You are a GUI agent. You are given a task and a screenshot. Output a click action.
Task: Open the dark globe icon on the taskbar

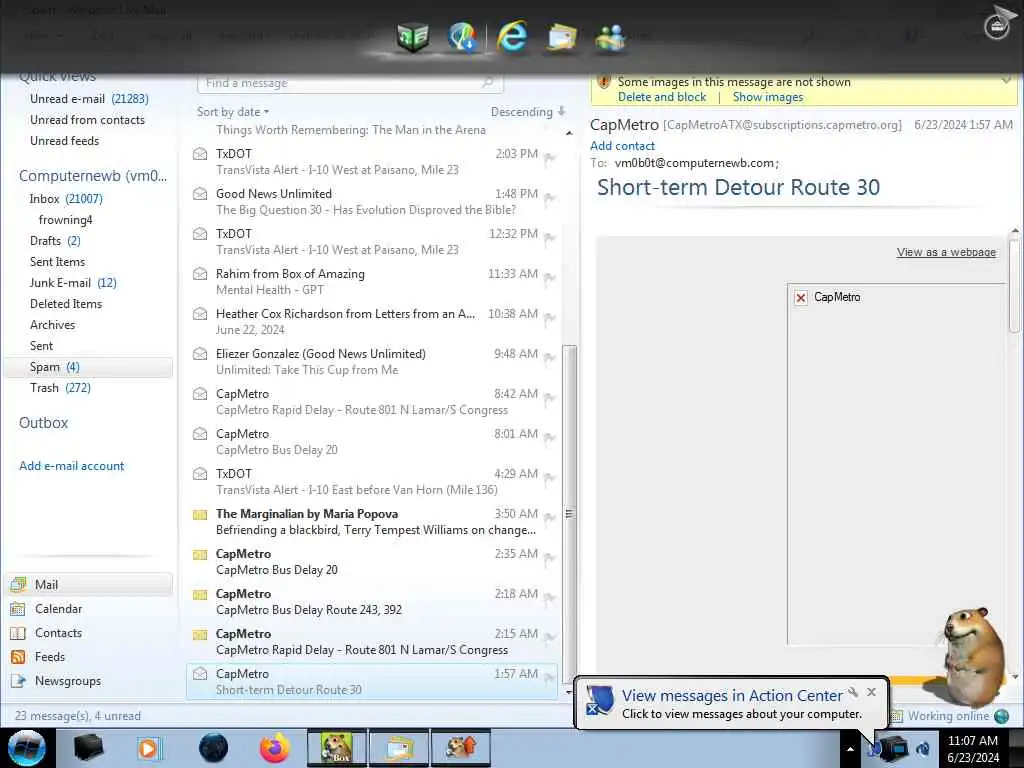coord(213,748)
